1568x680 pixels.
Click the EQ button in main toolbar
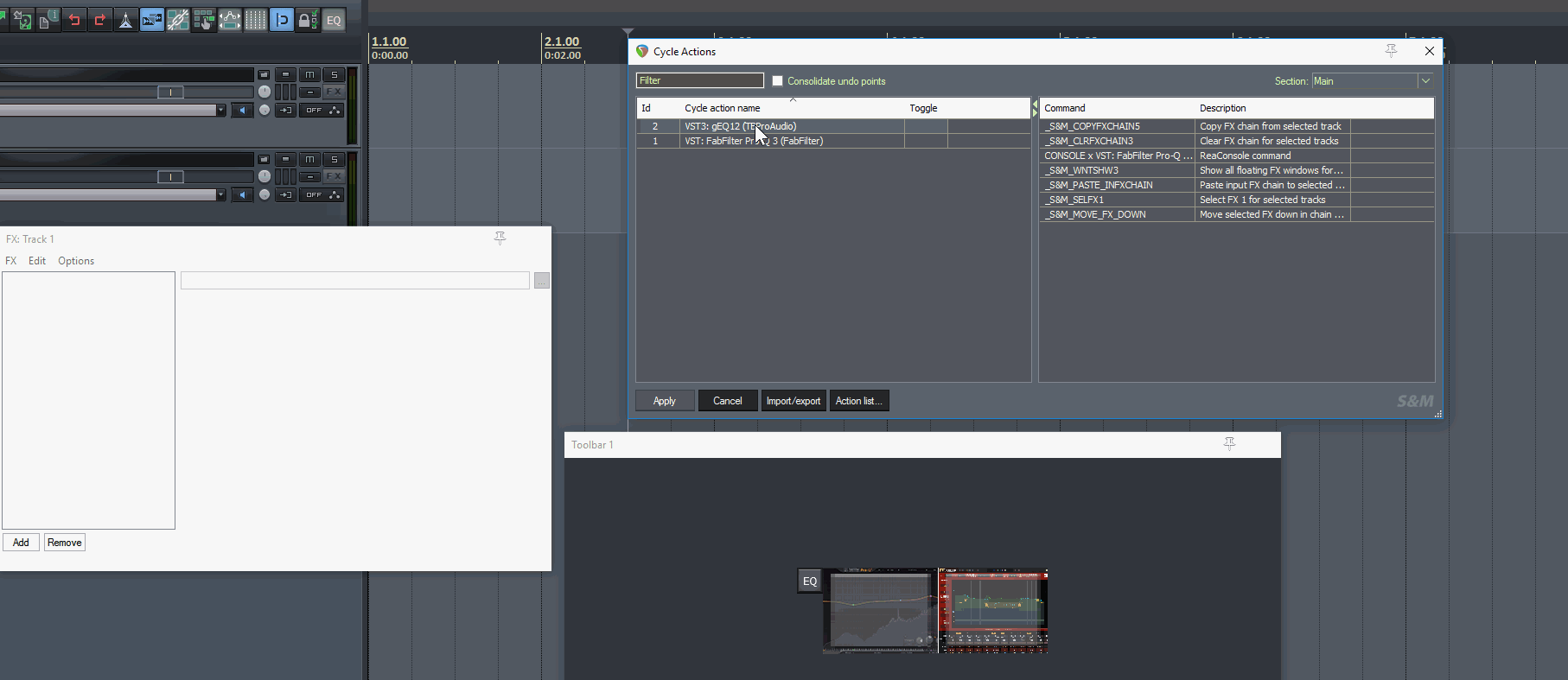click(334, 20)
